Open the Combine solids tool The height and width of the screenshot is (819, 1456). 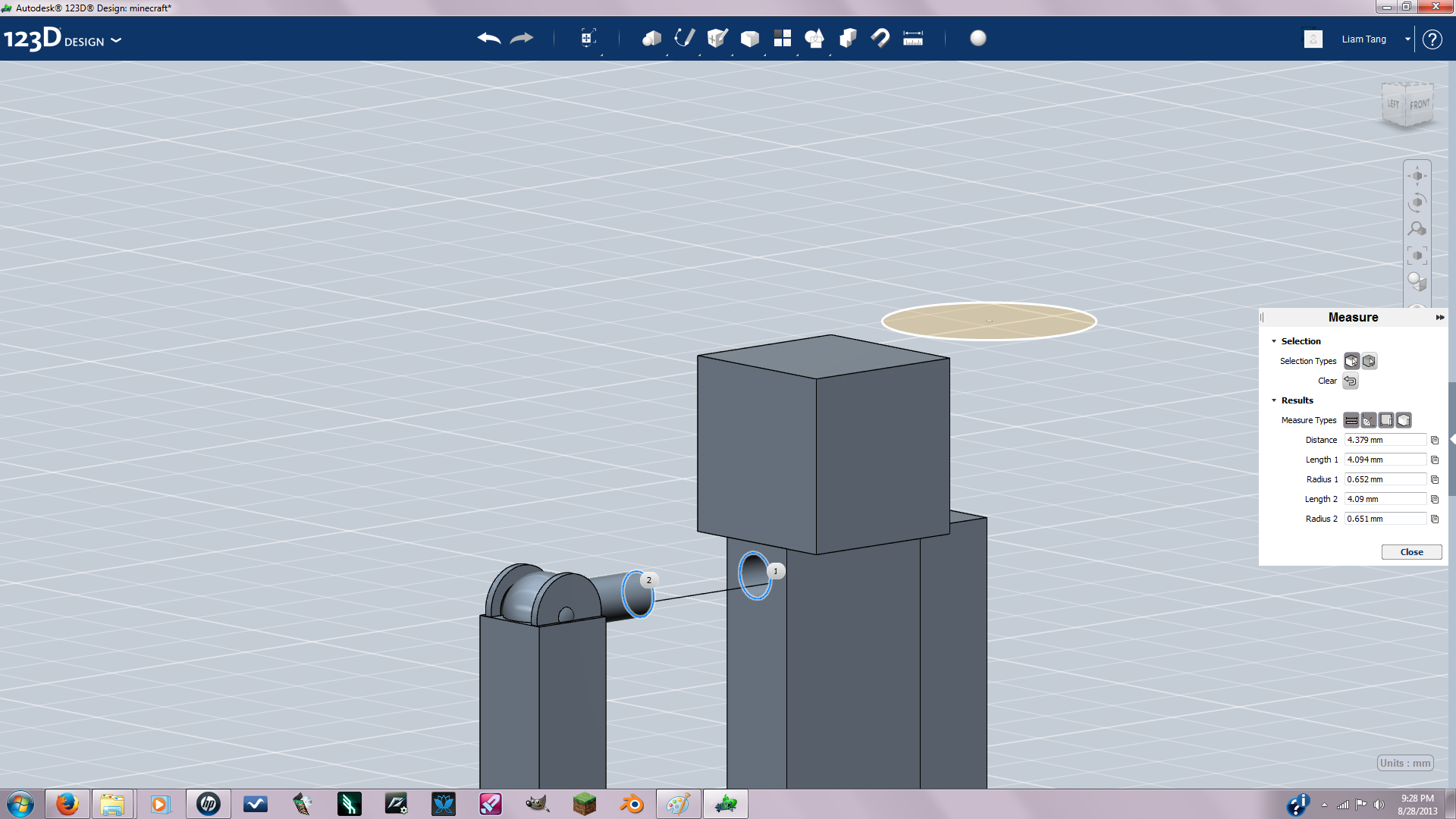pos(848,38)
